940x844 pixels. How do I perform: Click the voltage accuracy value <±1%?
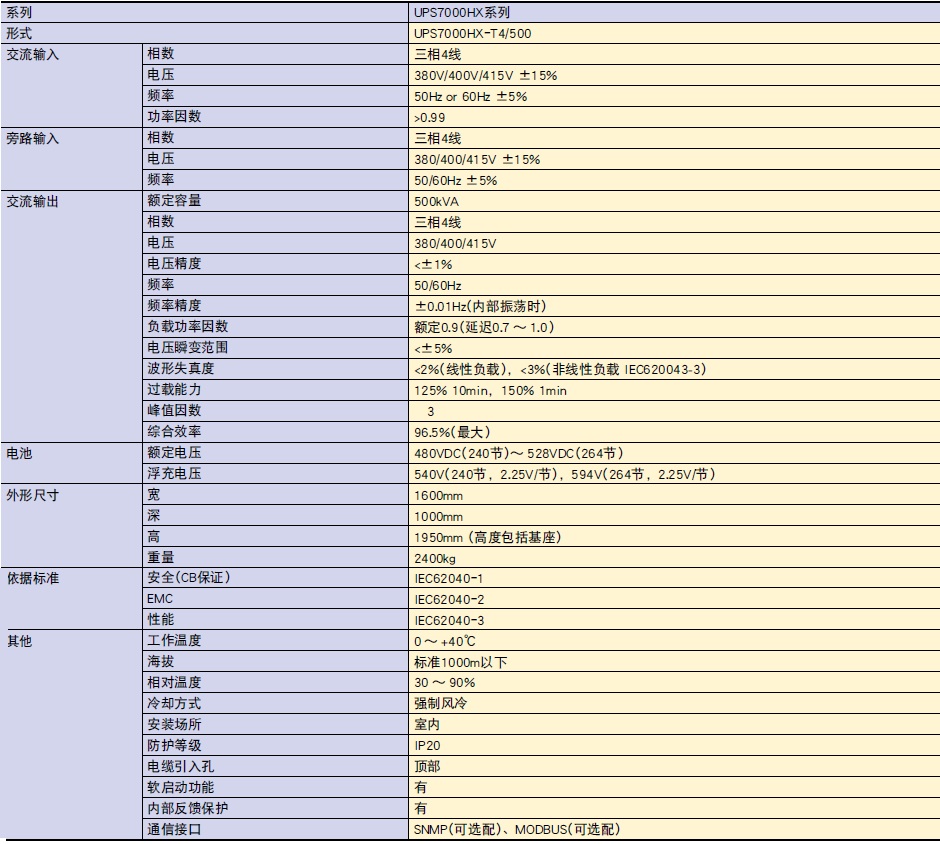point(433,264)
